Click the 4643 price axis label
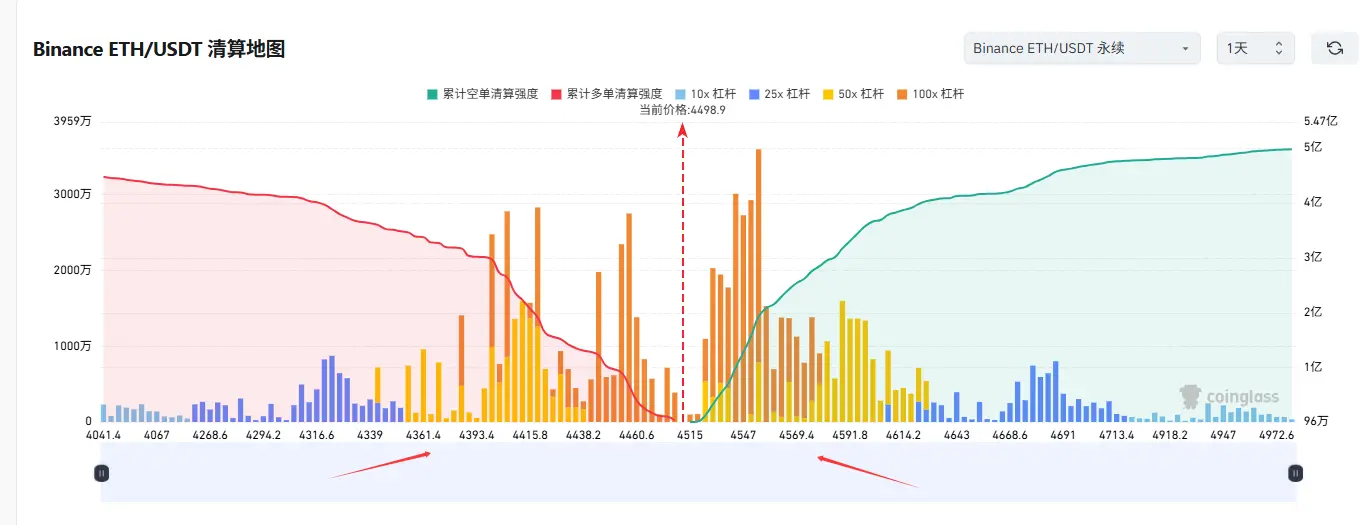 coord(957,435)
